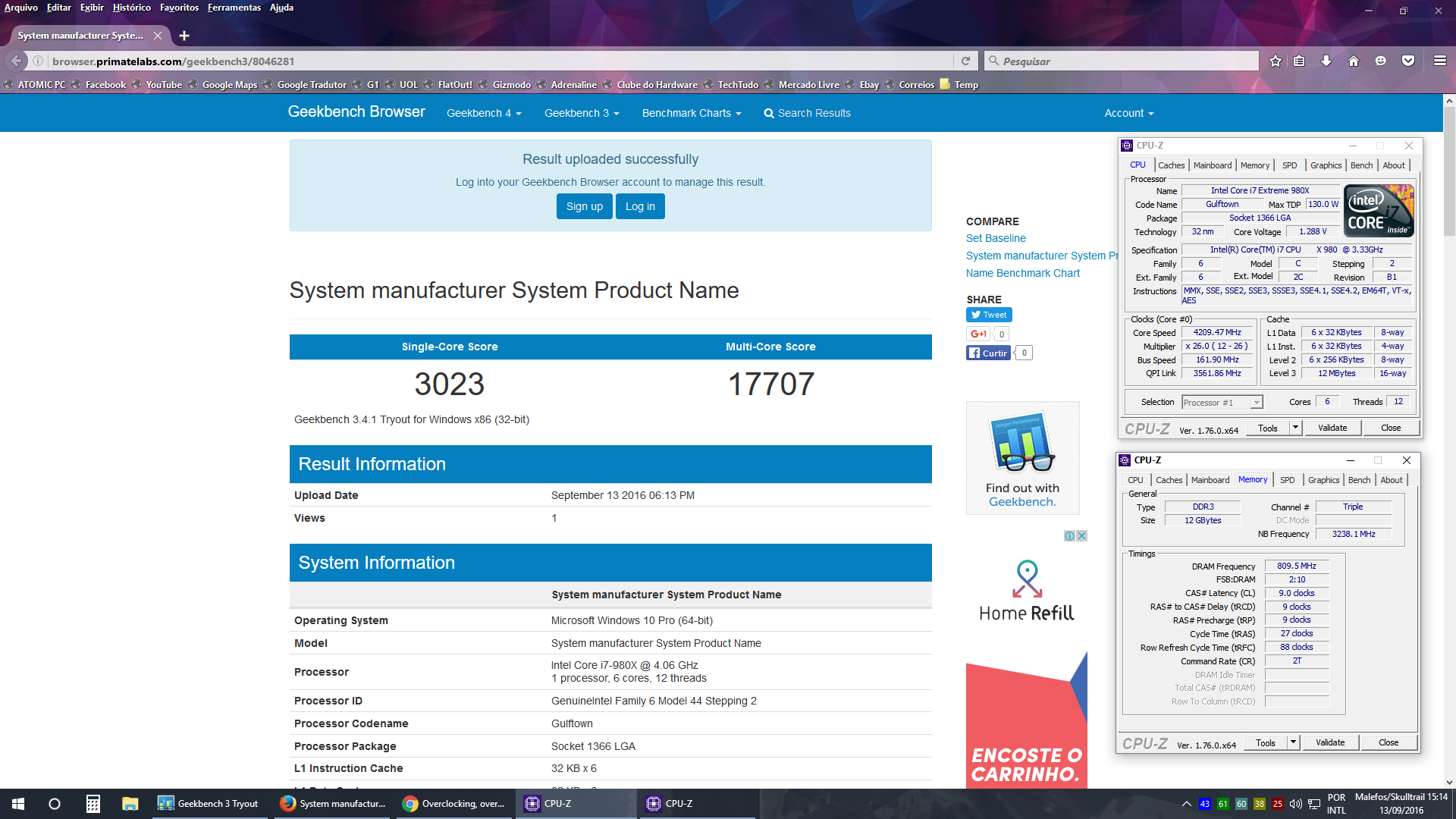Click the Geekbench Browser brand link

point(356,111)
